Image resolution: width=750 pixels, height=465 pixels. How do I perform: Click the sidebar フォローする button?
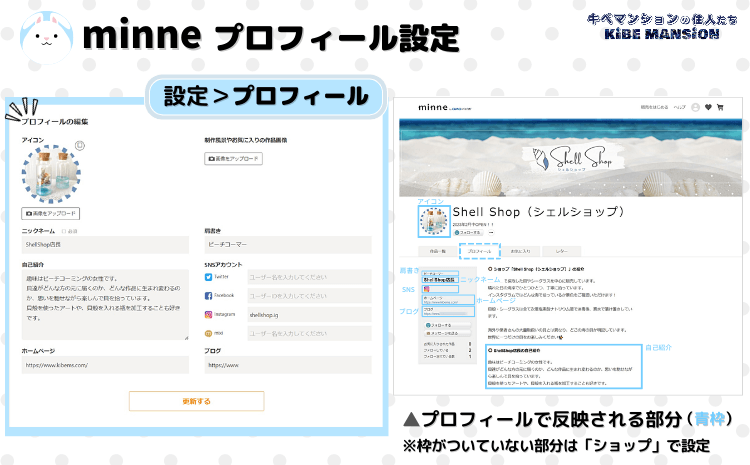point(447,325)
